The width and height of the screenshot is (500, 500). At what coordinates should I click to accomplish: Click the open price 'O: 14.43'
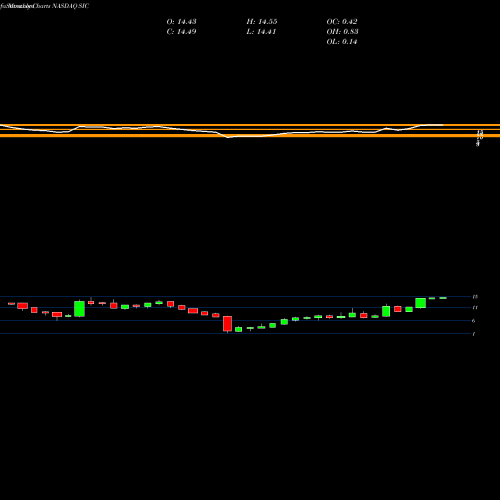point(181,22)
